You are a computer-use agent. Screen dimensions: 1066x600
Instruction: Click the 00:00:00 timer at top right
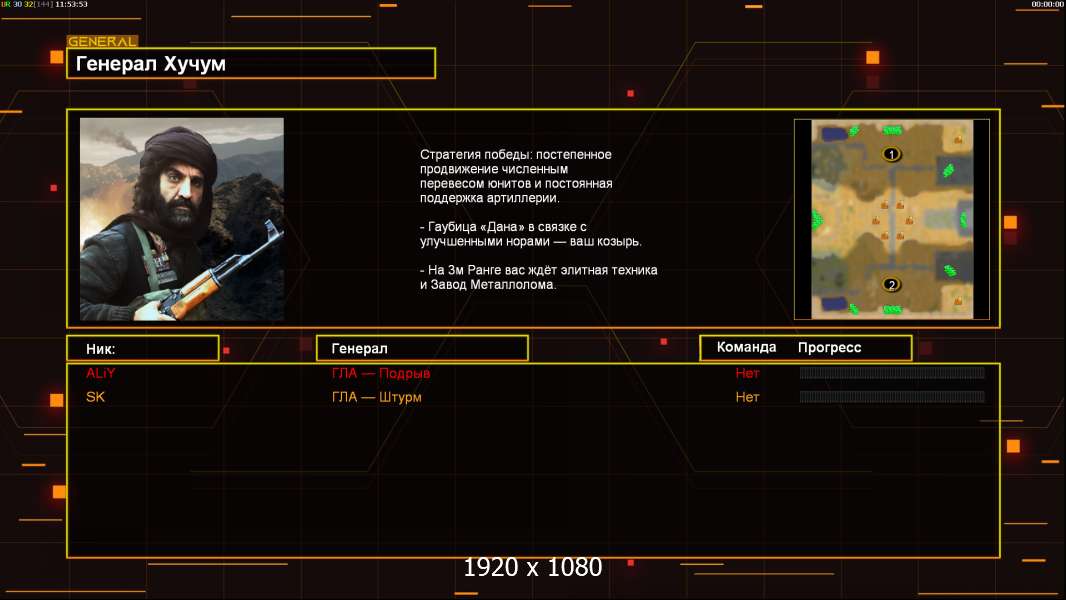1047,4
